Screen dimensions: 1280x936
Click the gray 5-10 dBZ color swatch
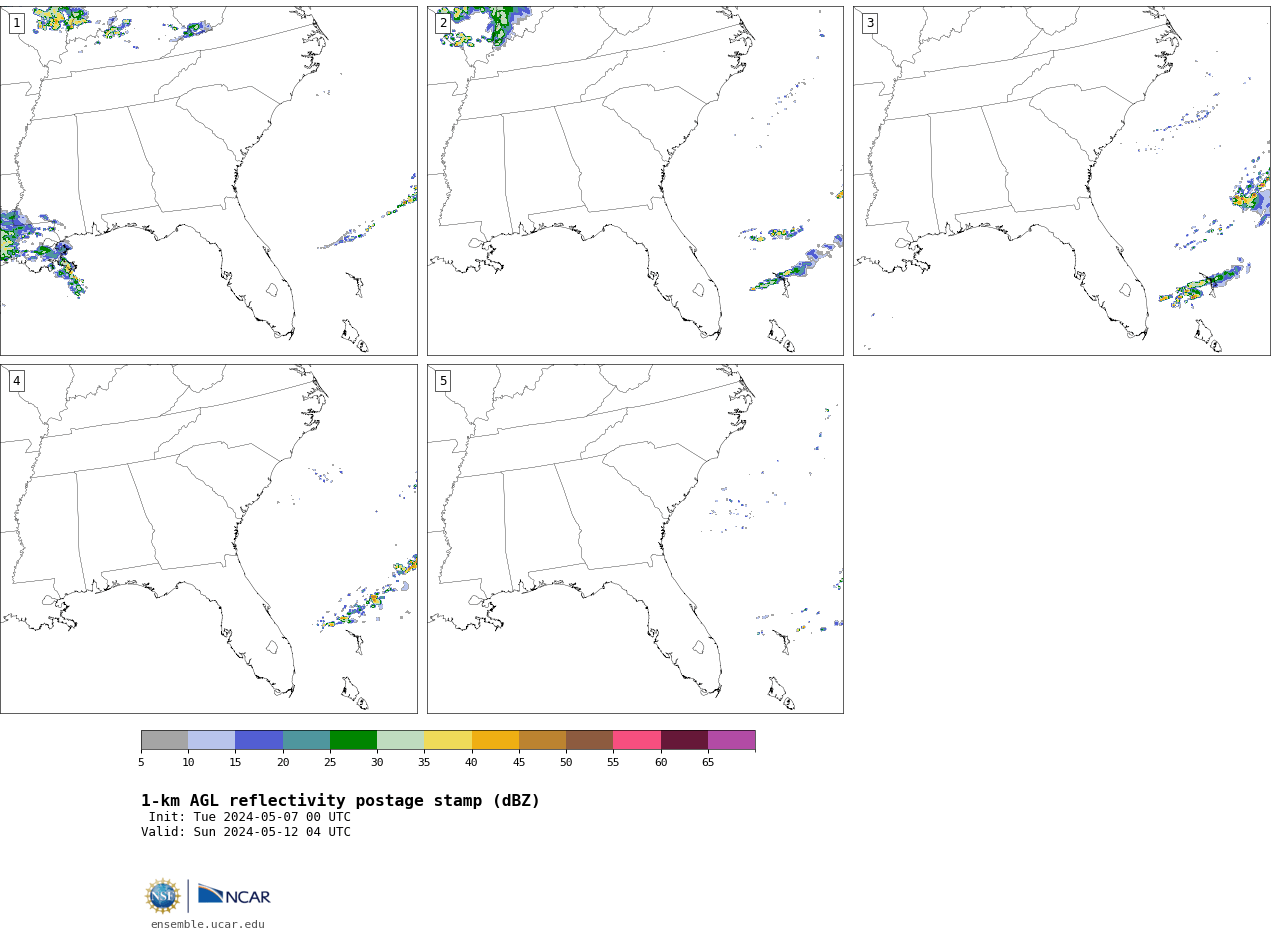point(164,740)
